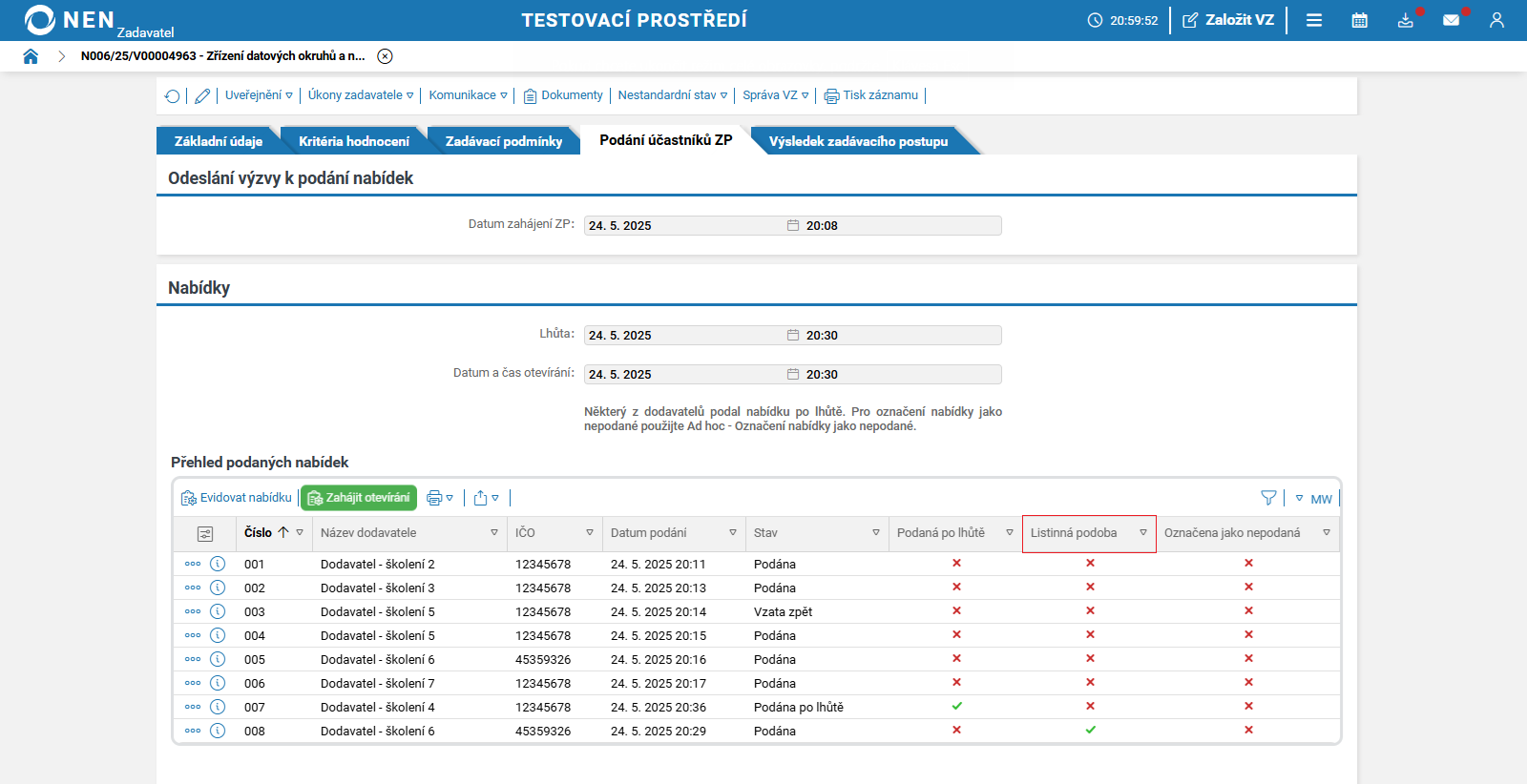Open the calendar icon in header
Viewport: 1527px width, 784px height.
(x=1360, y=20)
